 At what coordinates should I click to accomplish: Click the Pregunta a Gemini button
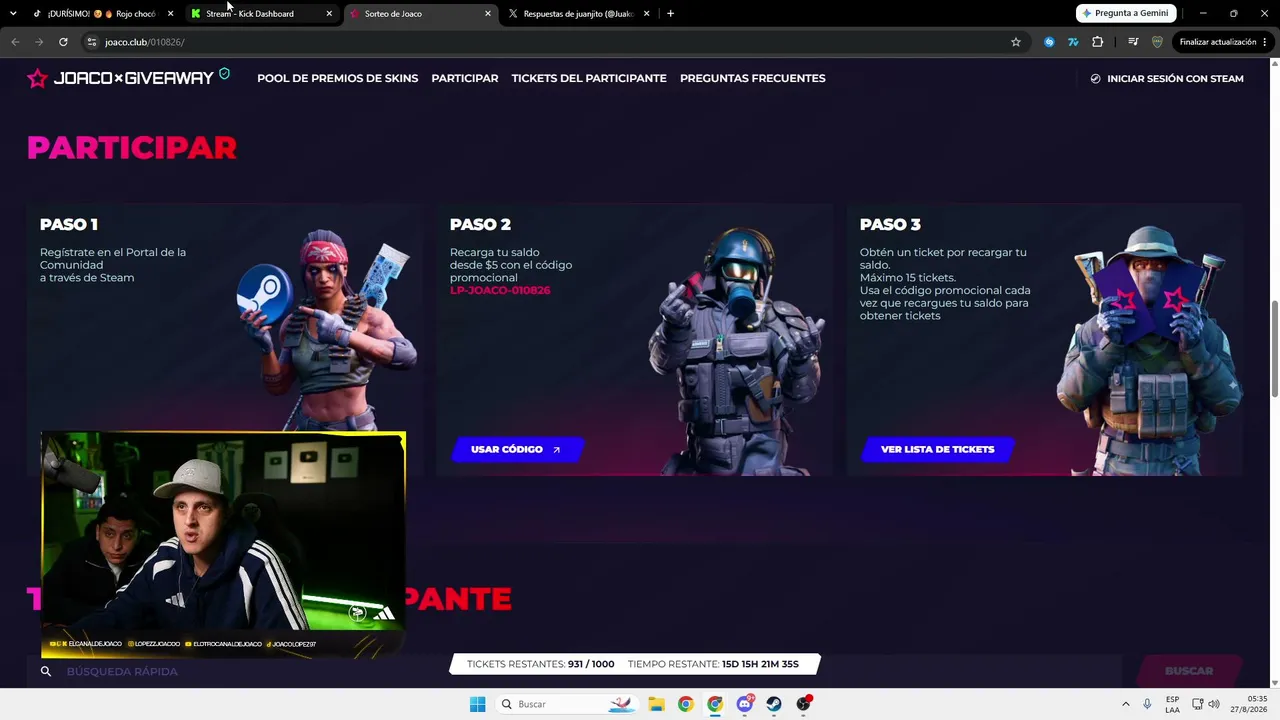pyautogui.click(x=1127, y=13)
